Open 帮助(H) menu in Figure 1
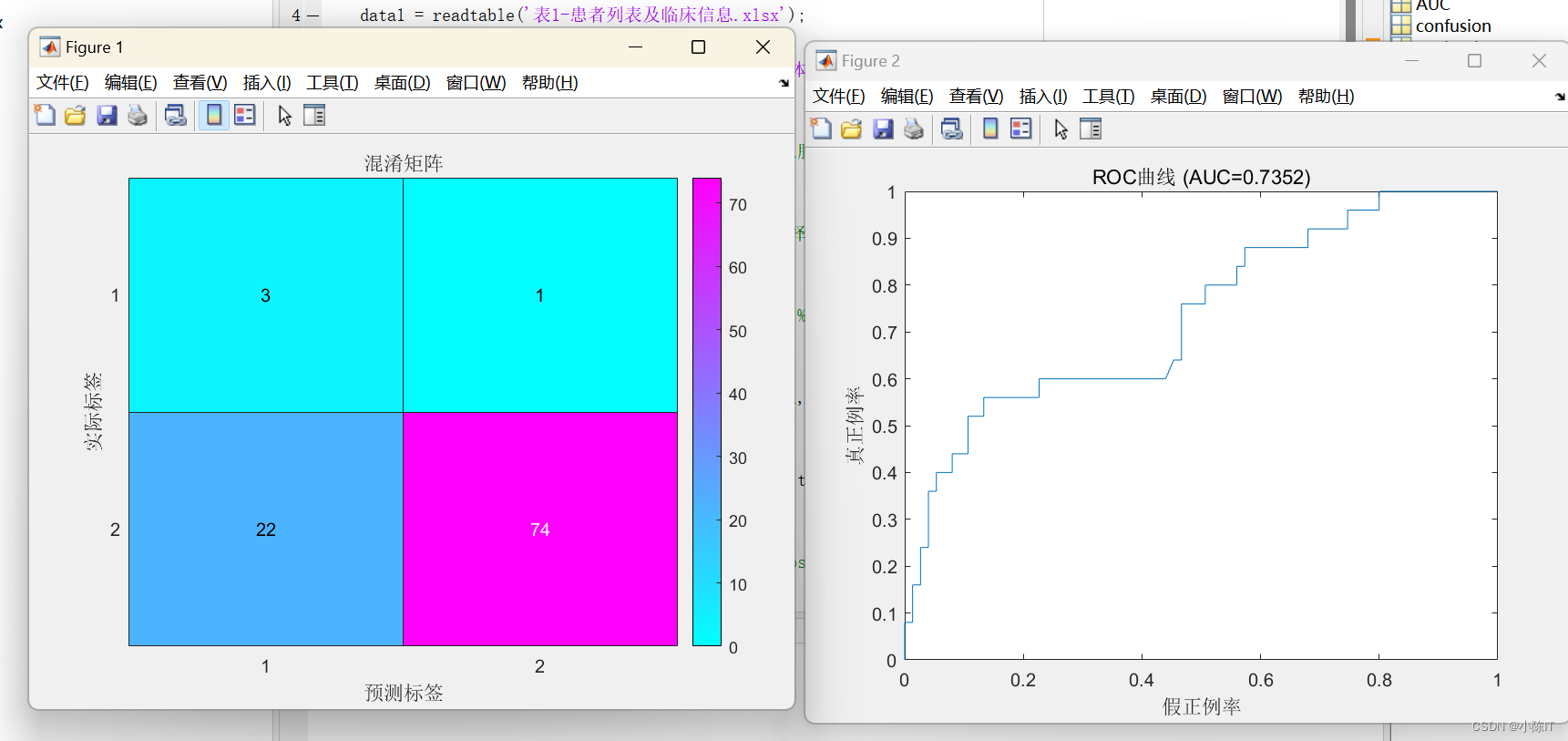 tap(550, 83)
